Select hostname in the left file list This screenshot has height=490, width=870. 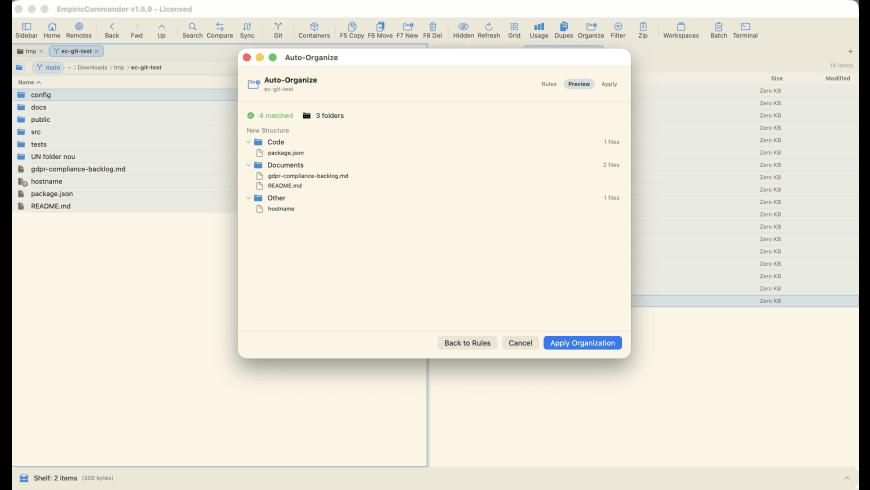pyautogui.click(x=125, y=181)
